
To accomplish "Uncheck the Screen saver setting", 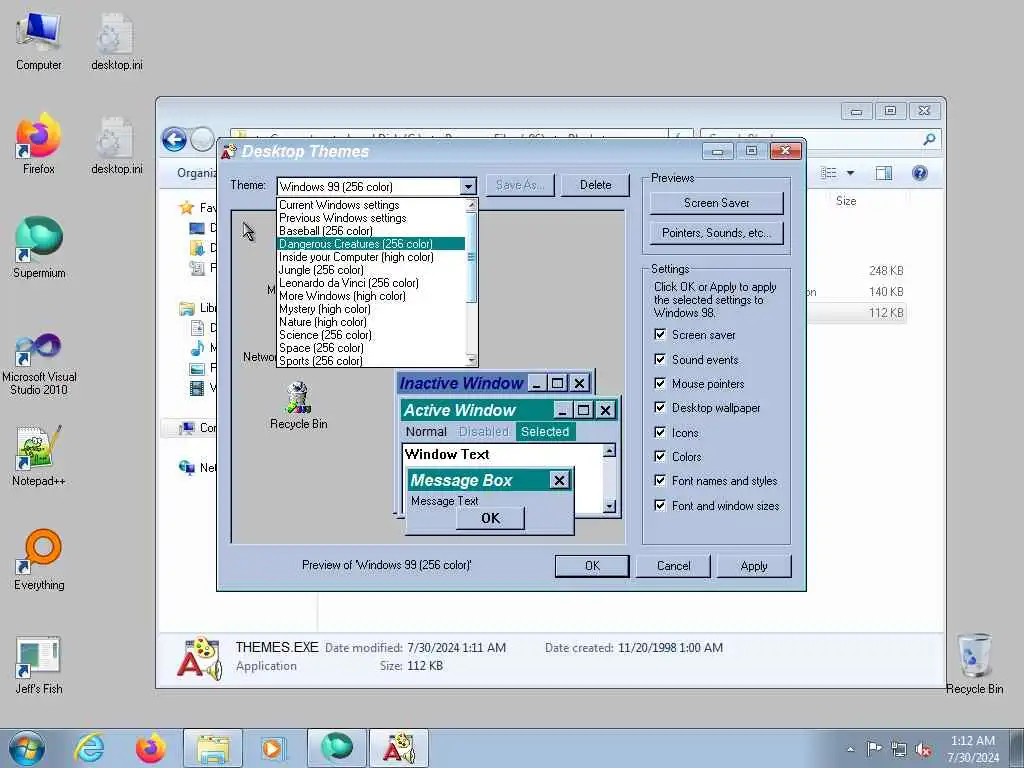I will [x=660, y=334].
